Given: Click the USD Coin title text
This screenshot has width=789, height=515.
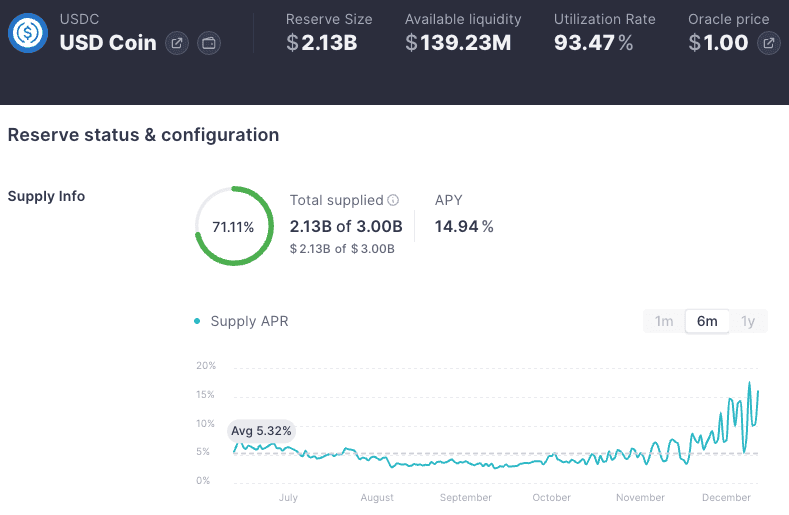Looking at the screenshot, I should coord(108,43).
